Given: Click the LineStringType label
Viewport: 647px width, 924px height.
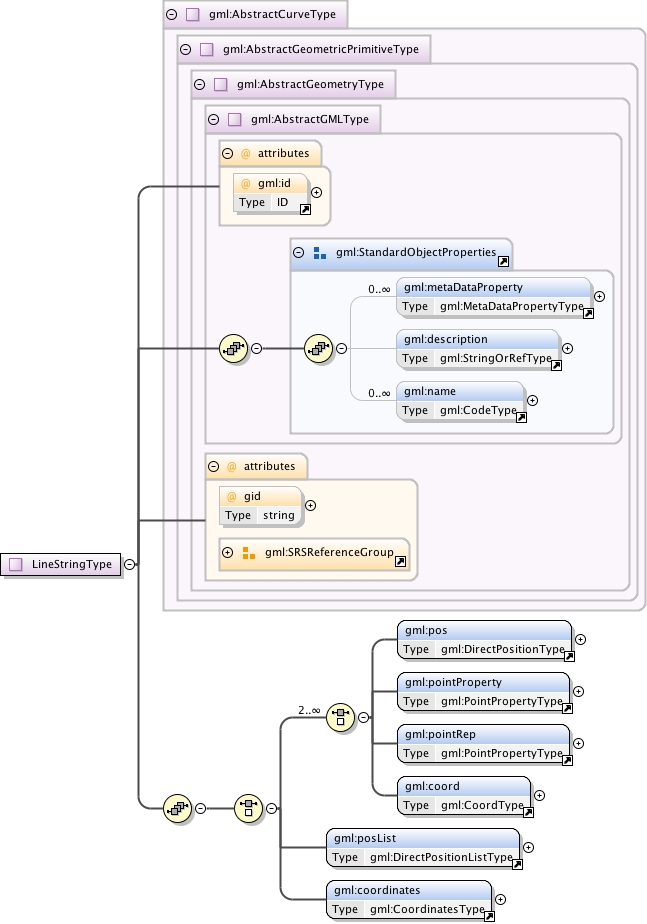Looking at the screenshot, I should click(71, 564).
